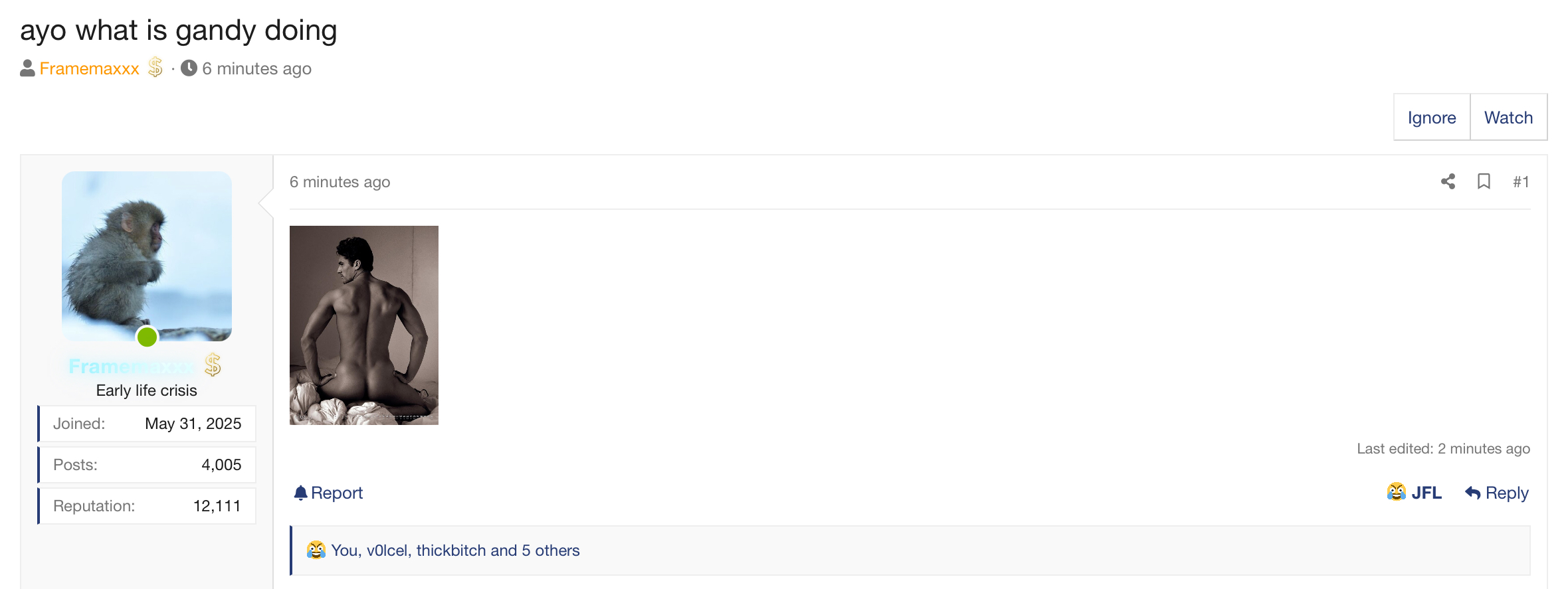This screenshot has width=1568, height=589.
Task: Bookmark this post with the bookmark icon
Action: 1484,181
